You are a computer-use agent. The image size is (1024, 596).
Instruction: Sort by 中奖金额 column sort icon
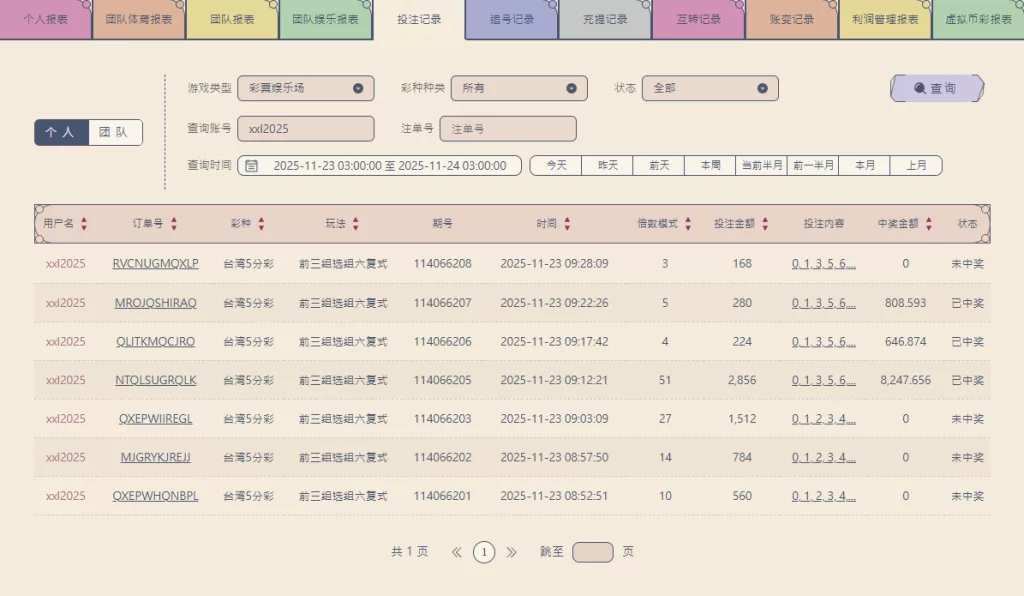pyautogui.click(x=928, y=224)
